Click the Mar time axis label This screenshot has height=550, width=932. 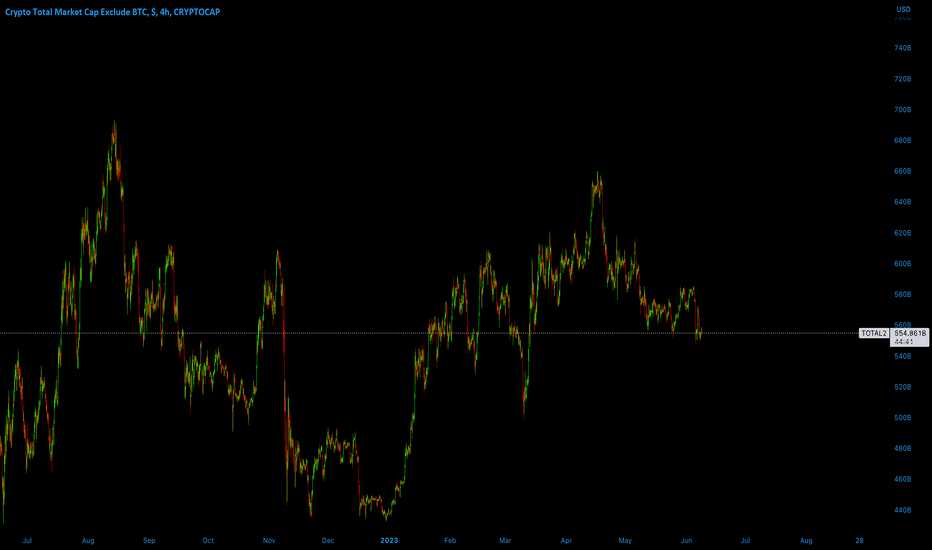pos(505,540)
